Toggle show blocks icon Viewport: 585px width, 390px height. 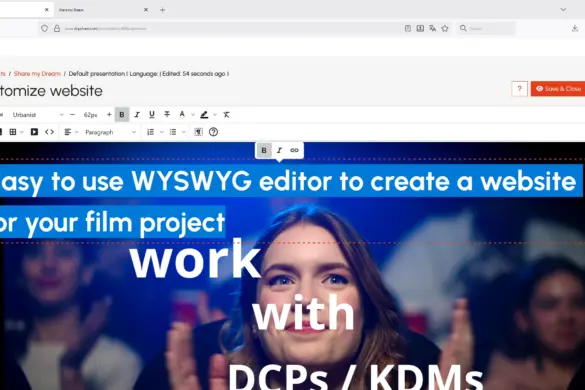(x=198, y=132)
